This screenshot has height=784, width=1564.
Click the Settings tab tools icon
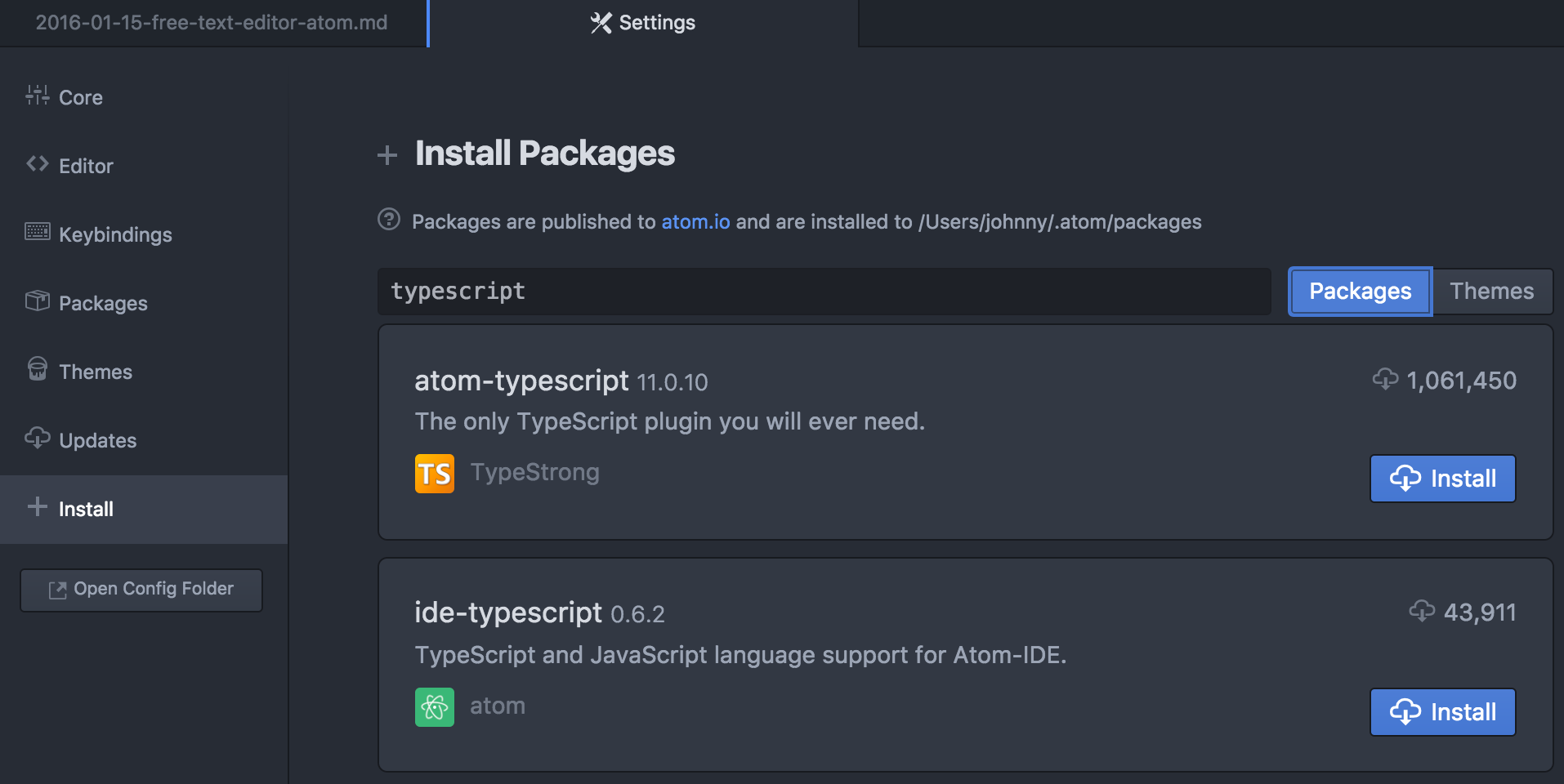click(601, 23)
